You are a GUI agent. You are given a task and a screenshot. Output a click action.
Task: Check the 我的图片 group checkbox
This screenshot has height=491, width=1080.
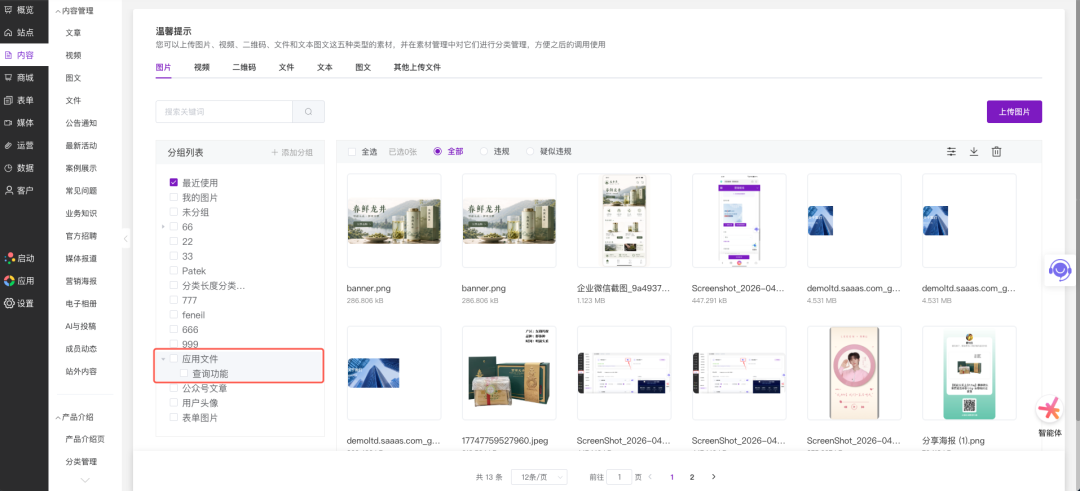coord(174,198)
